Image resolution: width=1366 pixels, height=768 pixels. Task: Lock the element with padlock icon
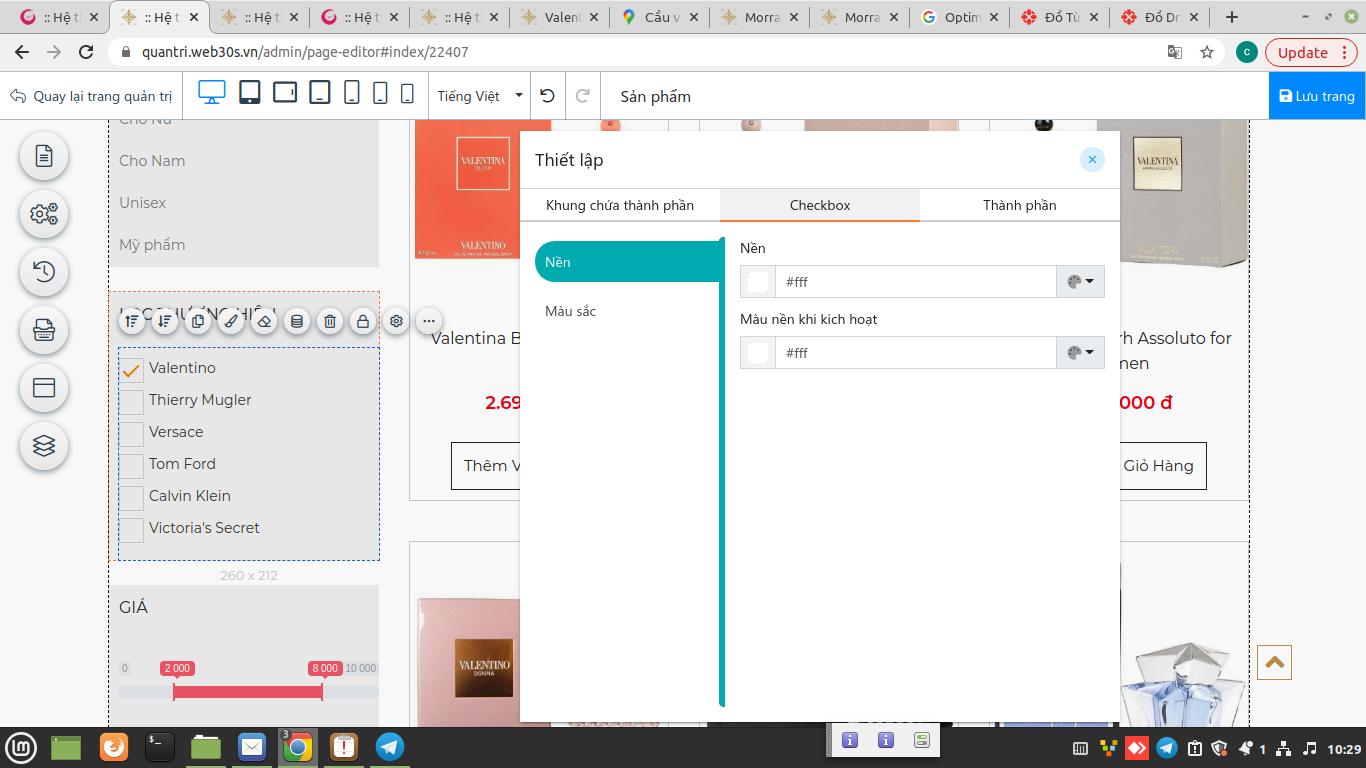pyautogui.click(x=363, y=321)
